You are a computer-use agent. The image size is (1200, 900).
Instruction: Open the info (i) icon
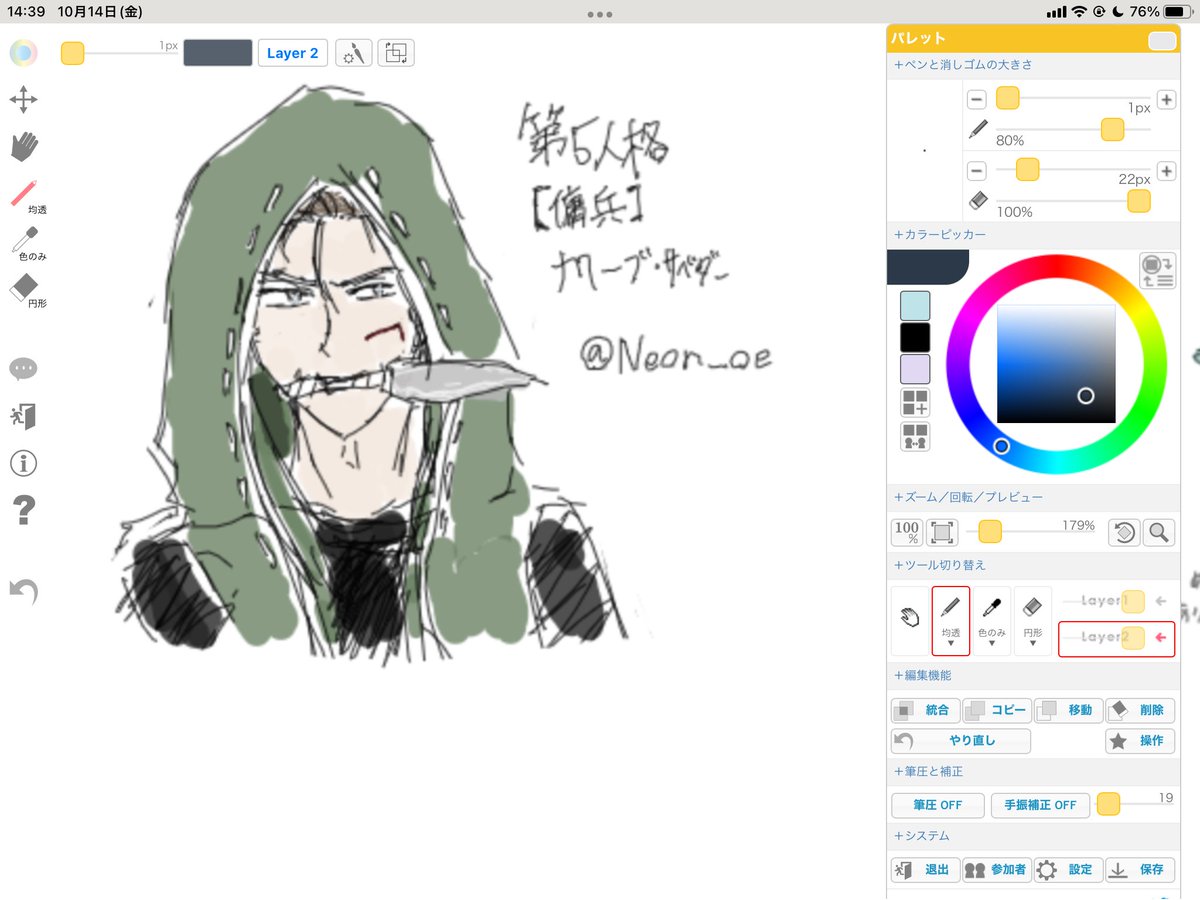(x=23, y=463)
